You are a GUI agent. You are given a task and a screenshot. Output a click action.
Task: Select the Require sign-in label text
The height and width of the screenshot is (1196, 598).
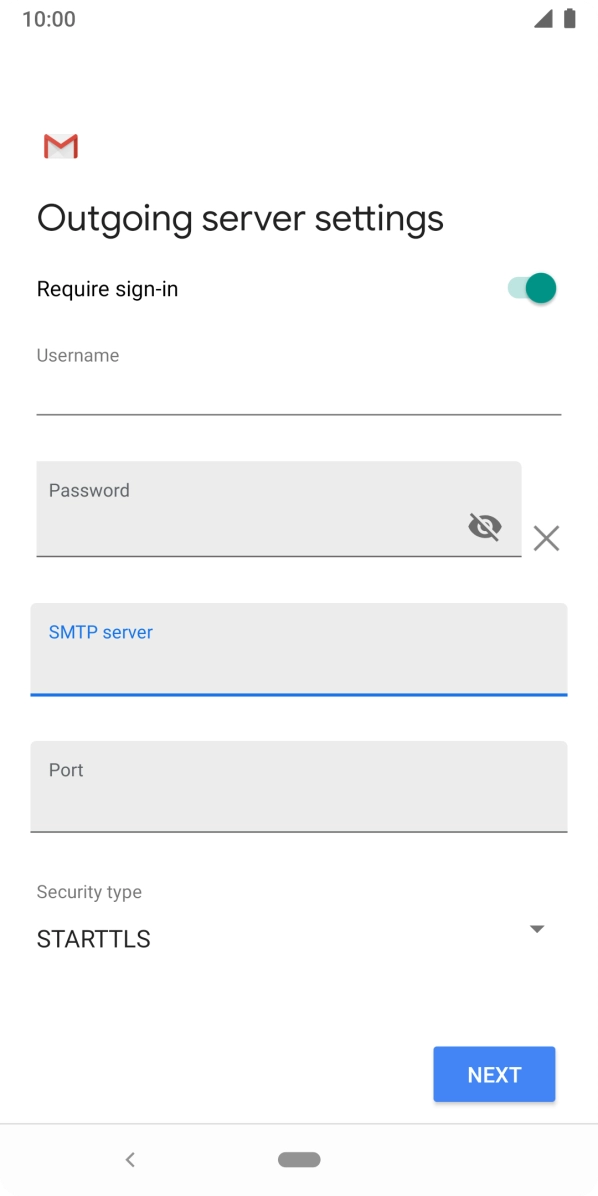pos(107,288)
